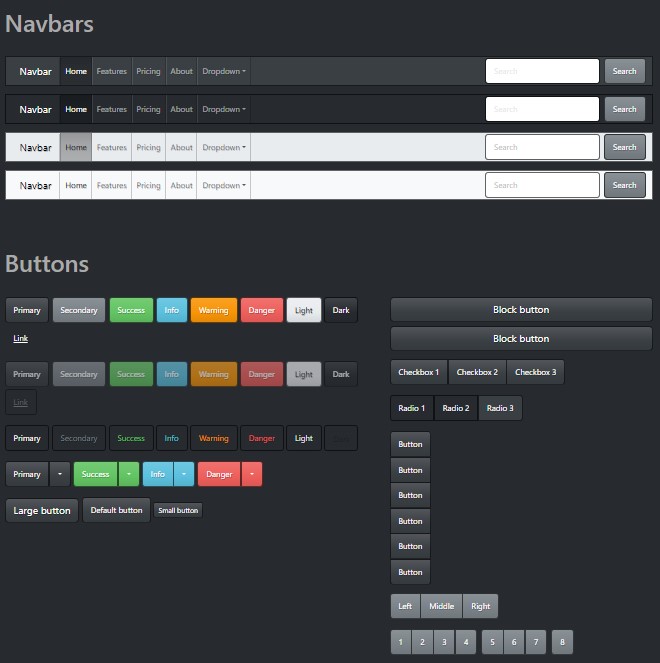Choose the Radio 3 option
Viewport: 660px width, 663px height.
(499, 408)
